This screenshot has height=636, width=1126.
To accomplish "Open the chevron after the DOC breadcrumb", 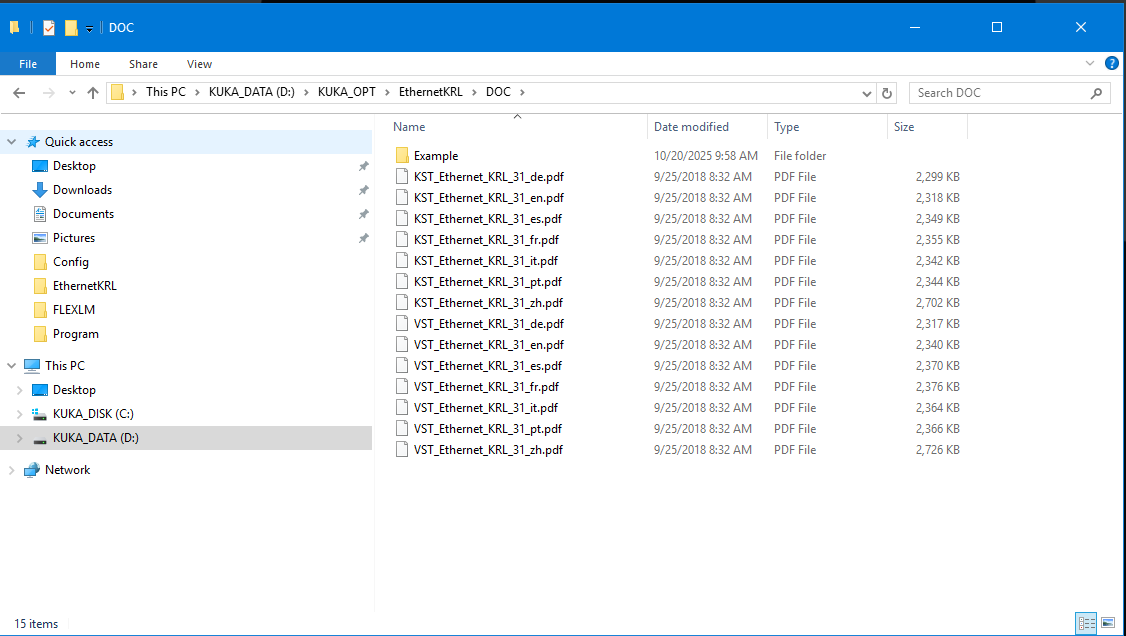I will coord(522,92).
